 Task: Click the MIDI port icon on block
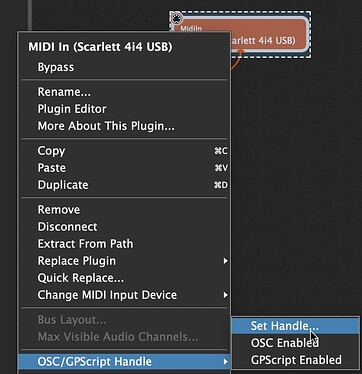[x=176, y=18]
